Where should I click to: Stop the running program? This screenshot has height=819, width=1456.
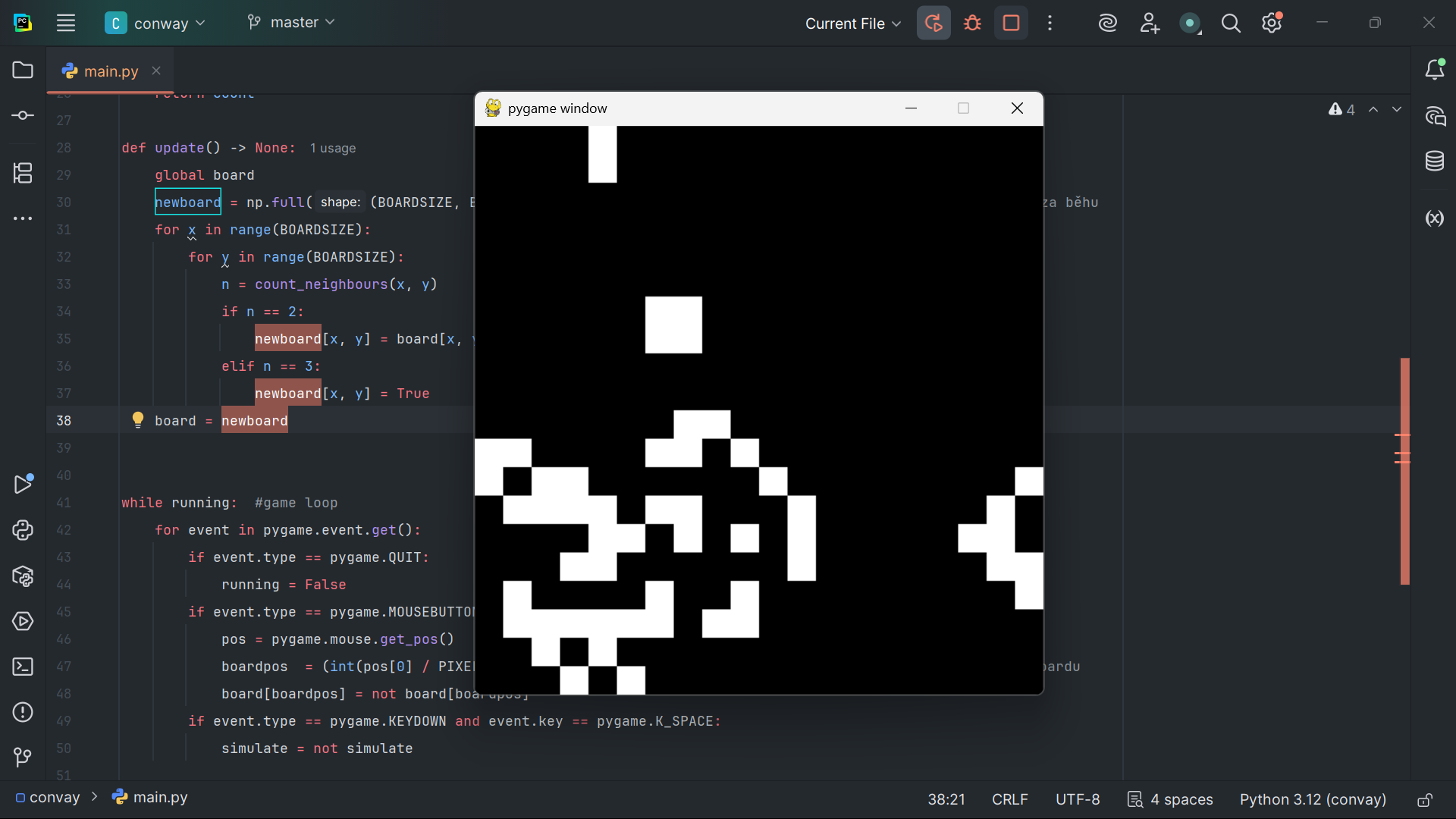click(x=1011, y=23)
